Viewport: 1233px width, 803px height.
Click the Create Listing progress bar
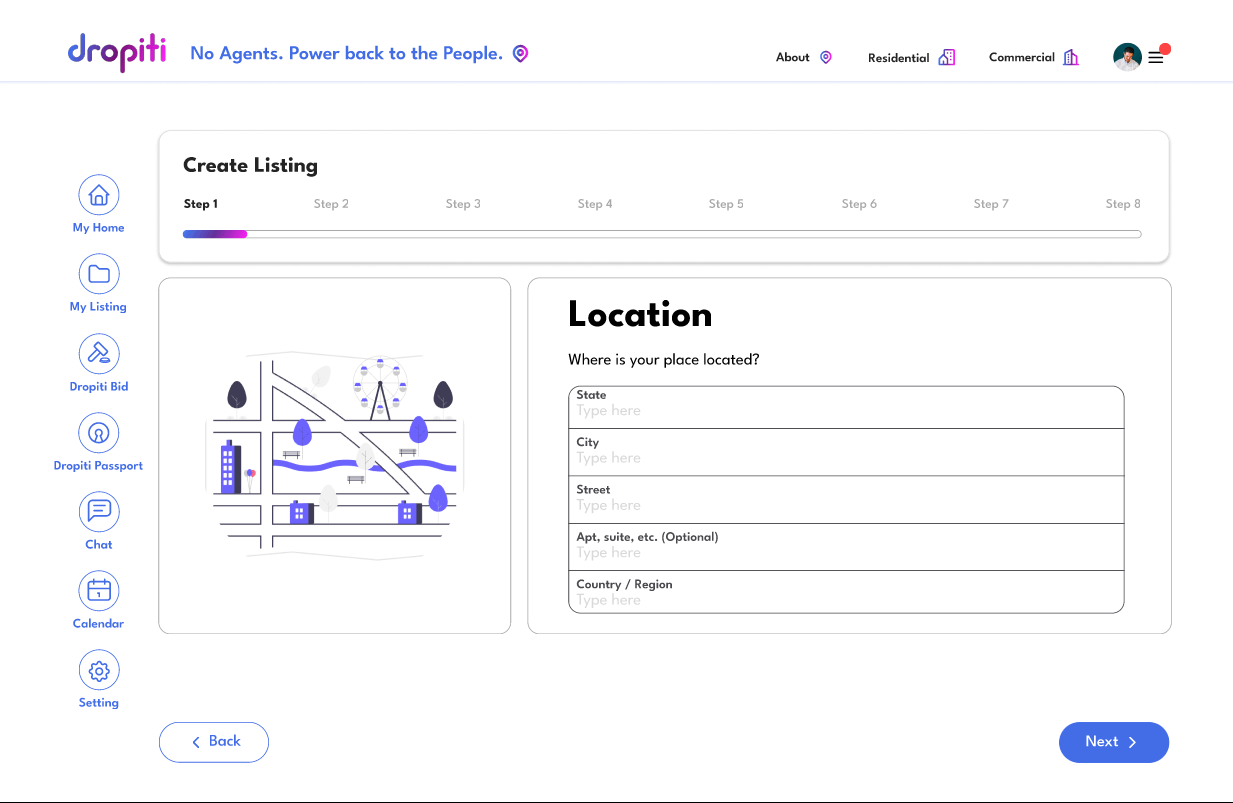(x=661, y=234)
